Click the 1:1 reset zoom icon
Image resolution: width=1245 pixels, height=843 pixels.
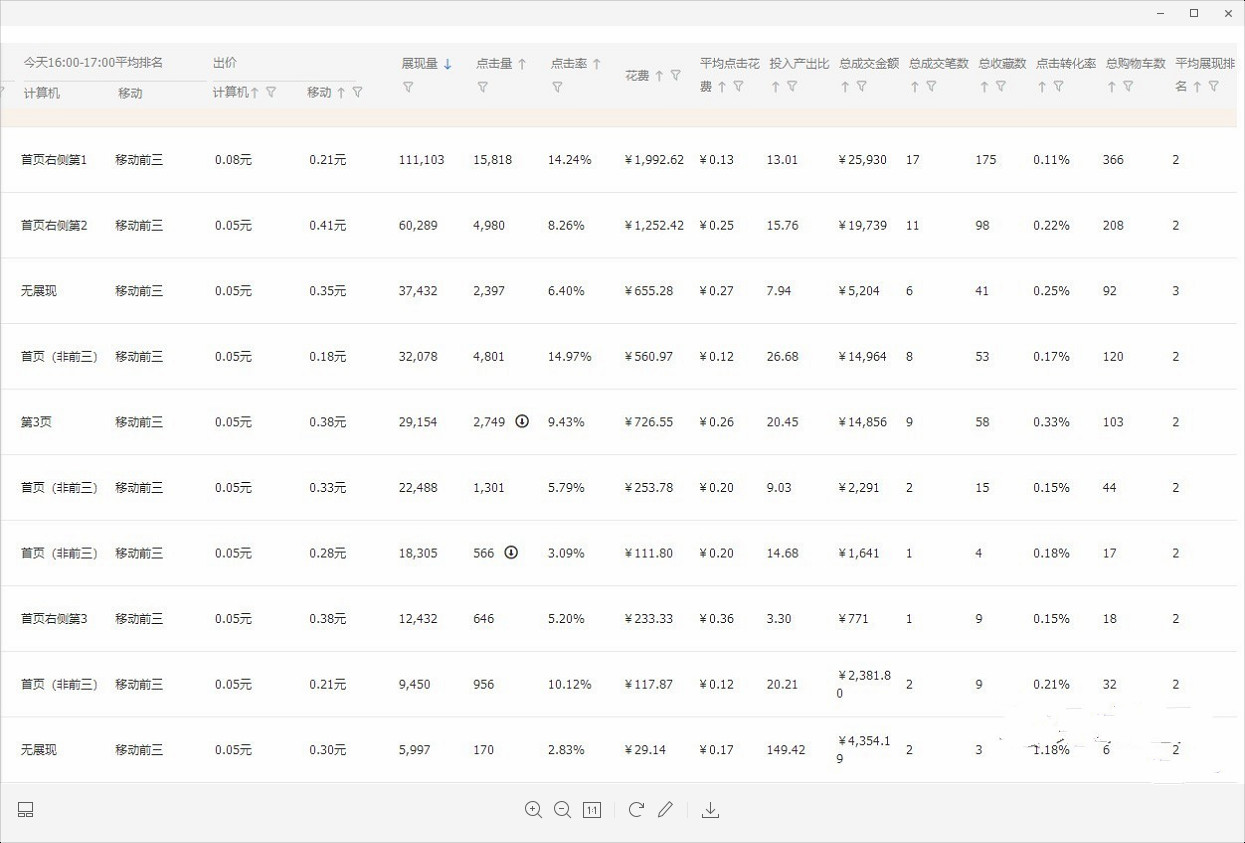[x=591, y=810]
